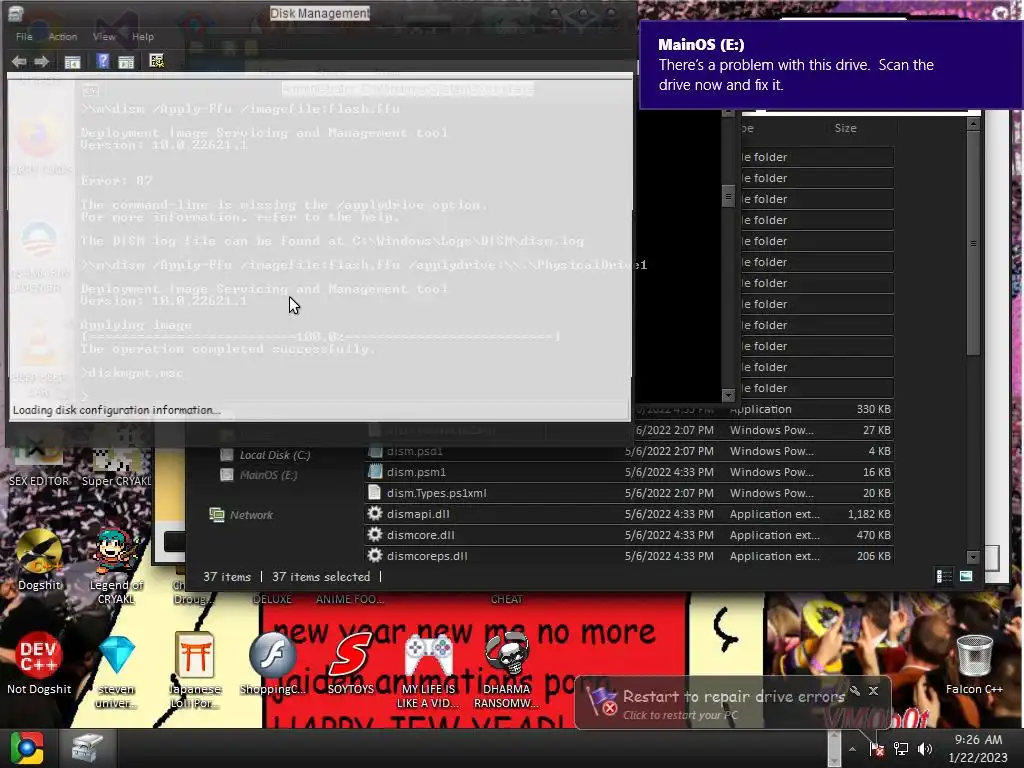The height and width of the screenshot is (768, 1024).
Task: Click the inner pane scrollbar thumb
Action: click(x=728, y=196)
